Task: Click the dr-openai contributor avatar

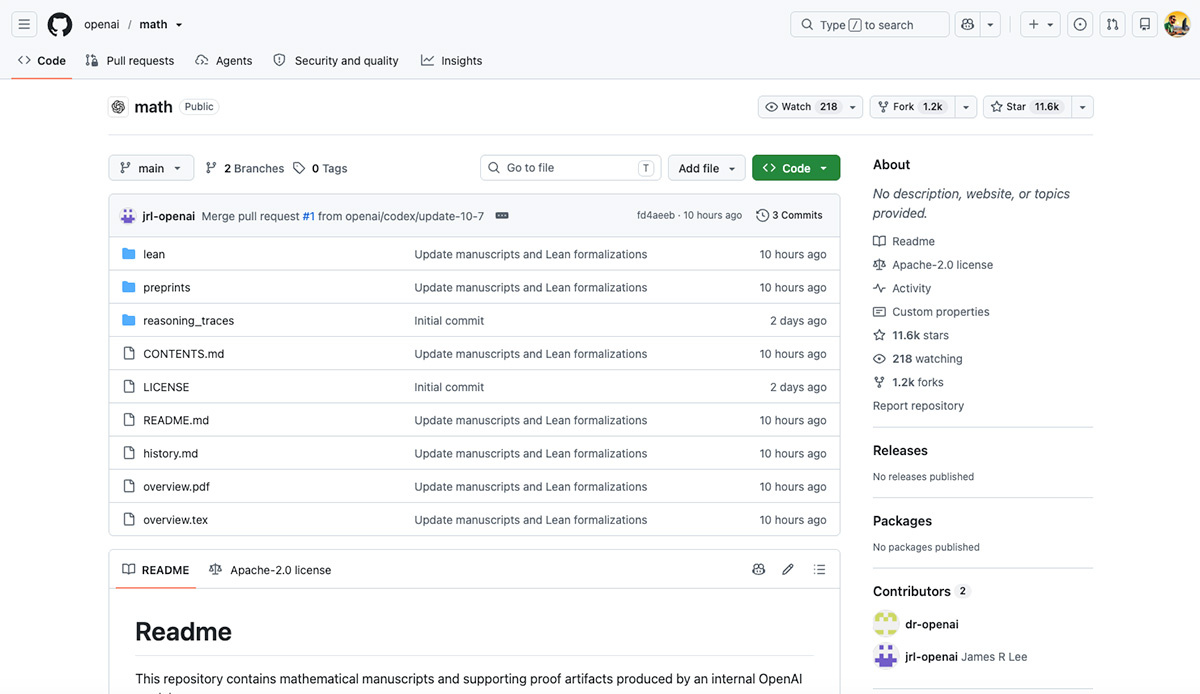Action: point(885,624)
